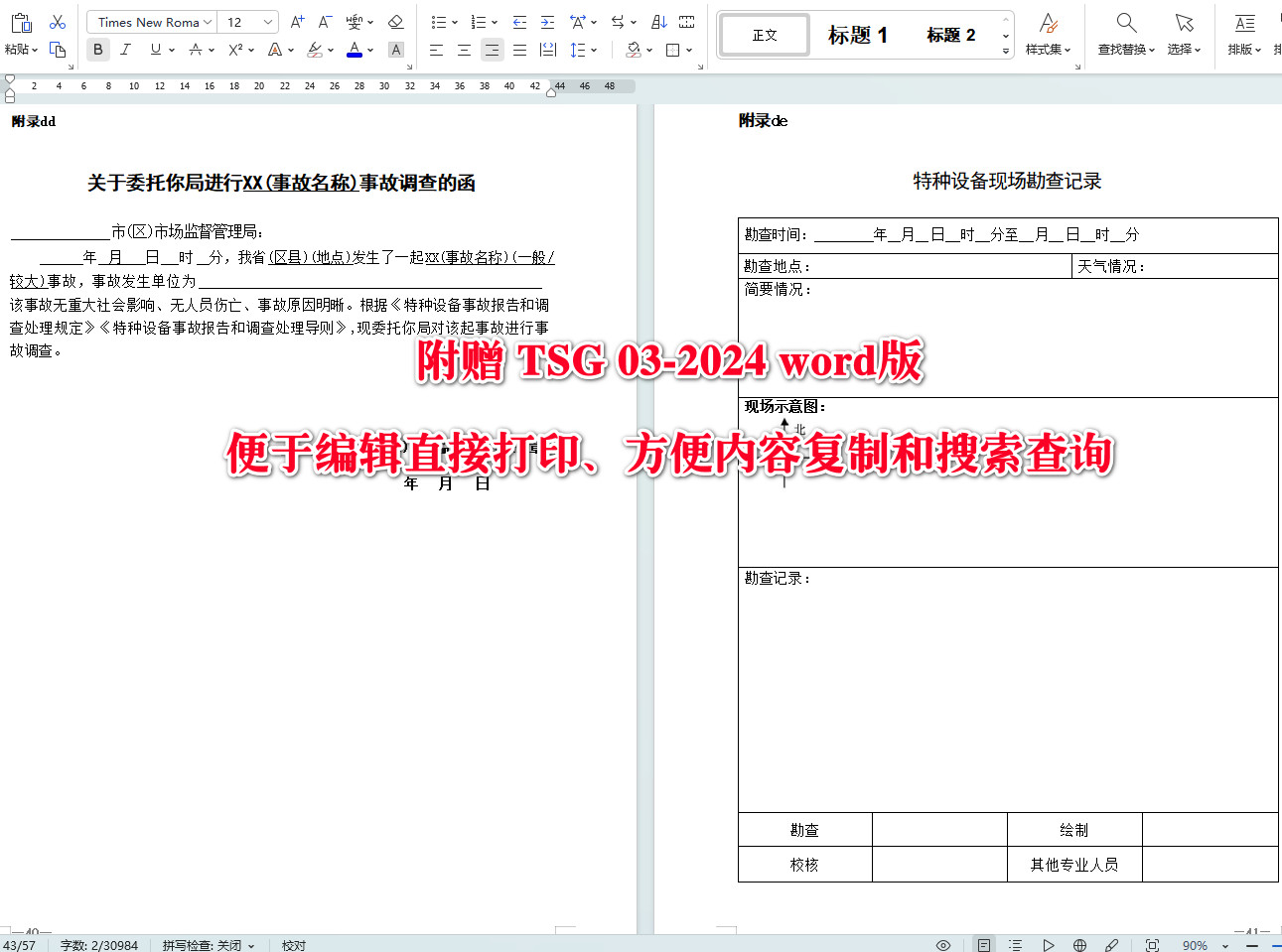The height and width of the screenshot is (952, 1282).
Task: Toggle right alignment button
Action: pyautogui.click(x=492, y=49)
